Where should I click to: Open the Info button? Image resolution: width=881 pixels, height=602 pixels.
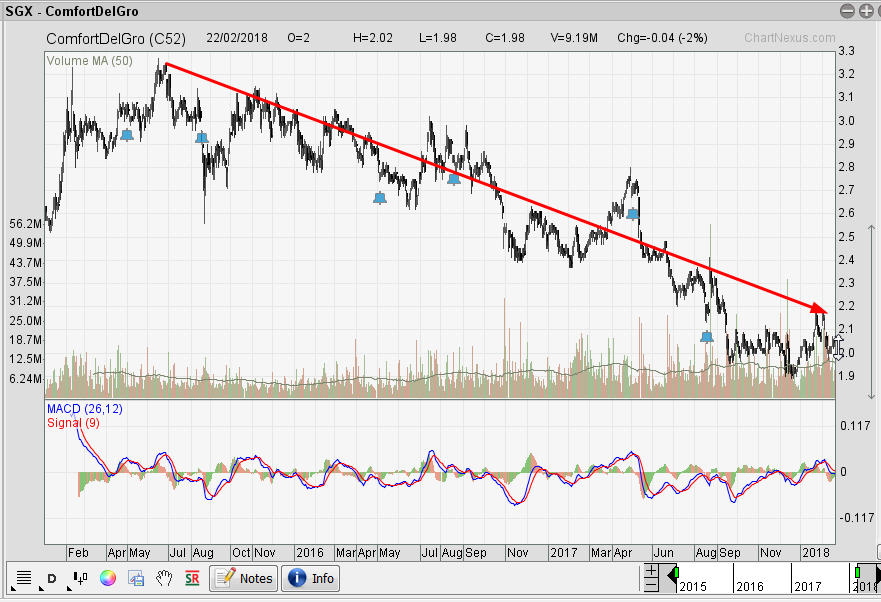coord(311,578)
